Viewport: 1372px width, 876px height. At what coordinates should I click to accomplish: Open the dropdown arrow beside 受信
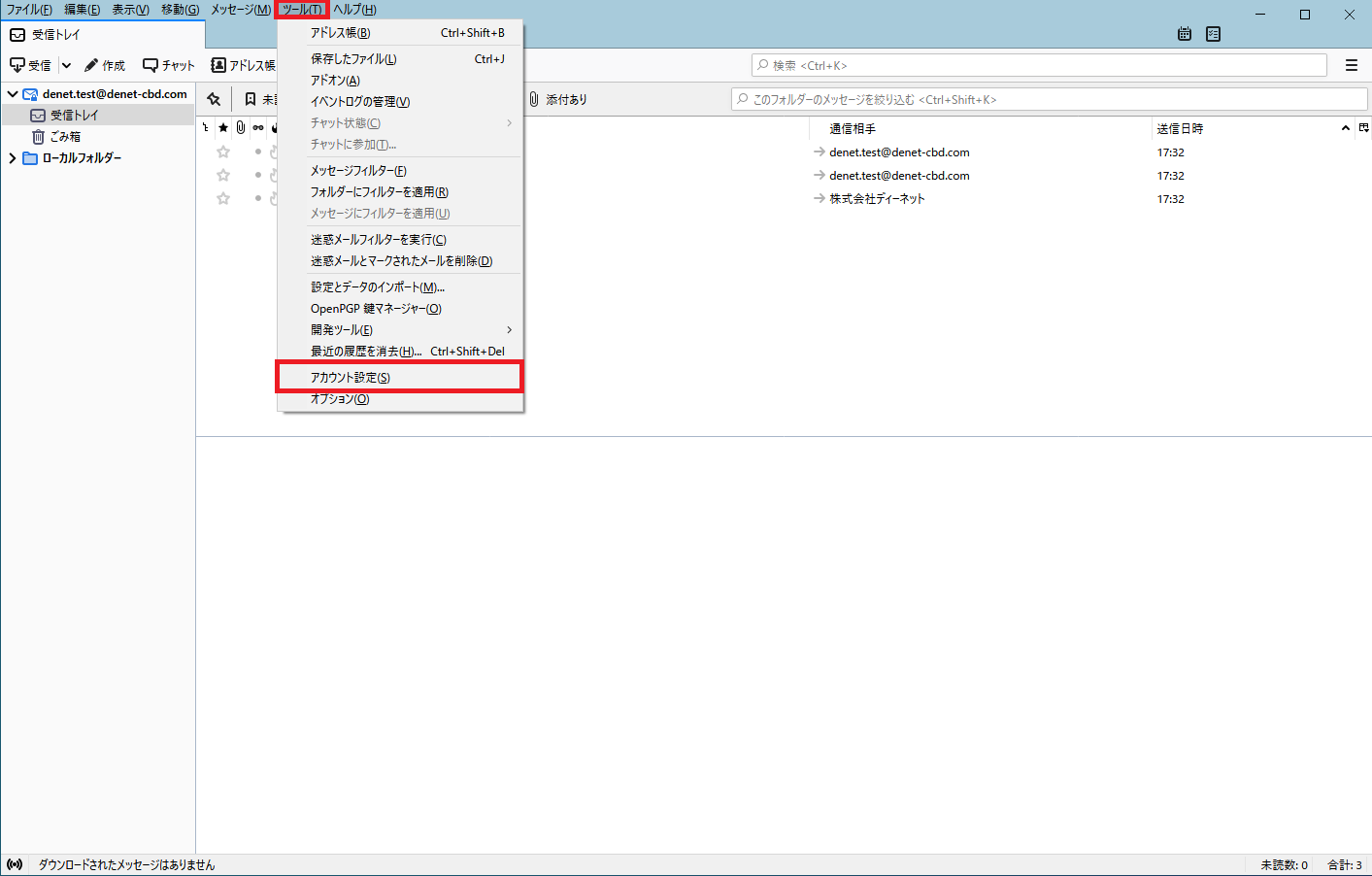(x=67, y=65)
